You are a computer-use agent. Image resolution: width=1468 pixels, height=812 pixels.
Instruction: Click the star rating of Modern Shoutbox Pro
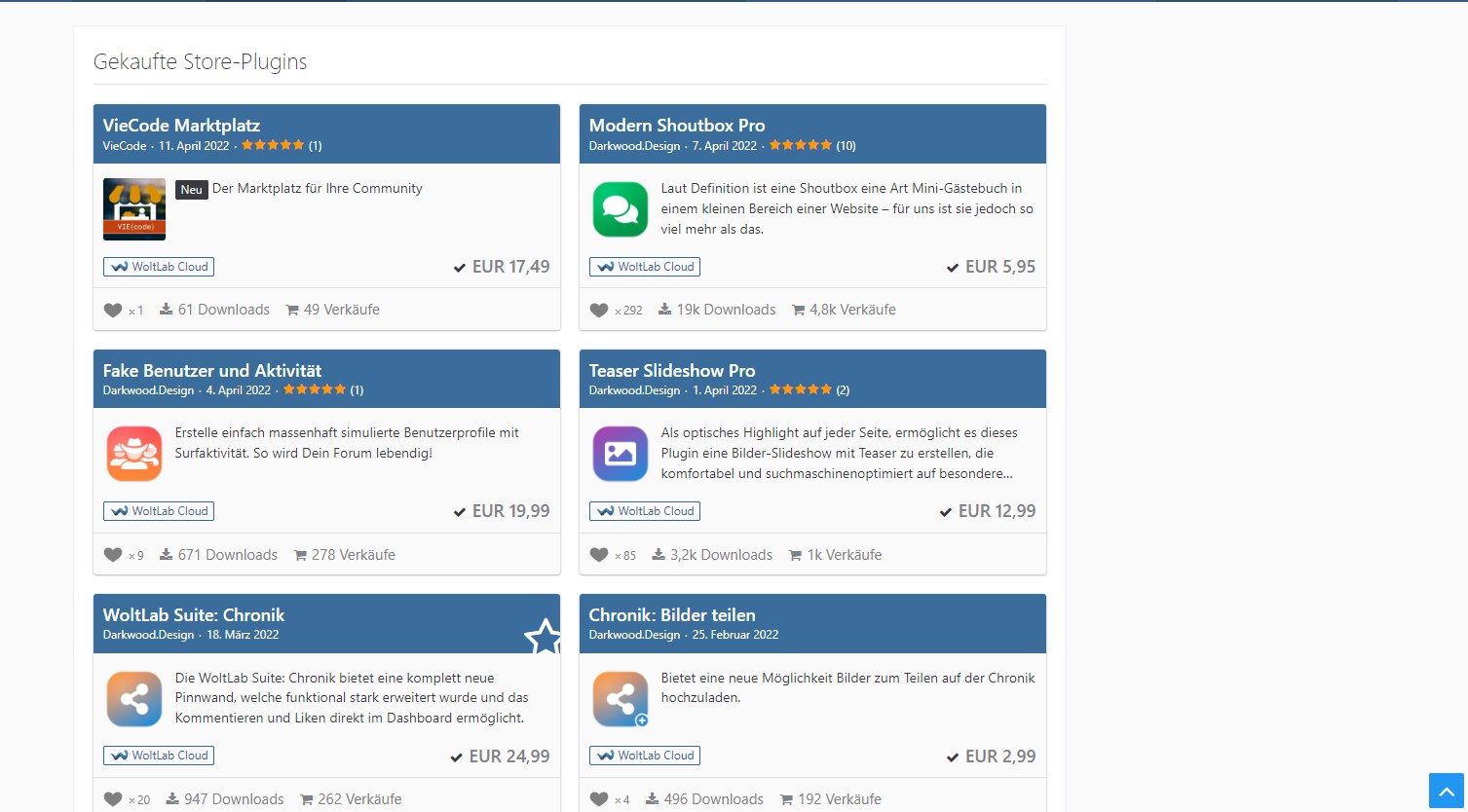801,146
